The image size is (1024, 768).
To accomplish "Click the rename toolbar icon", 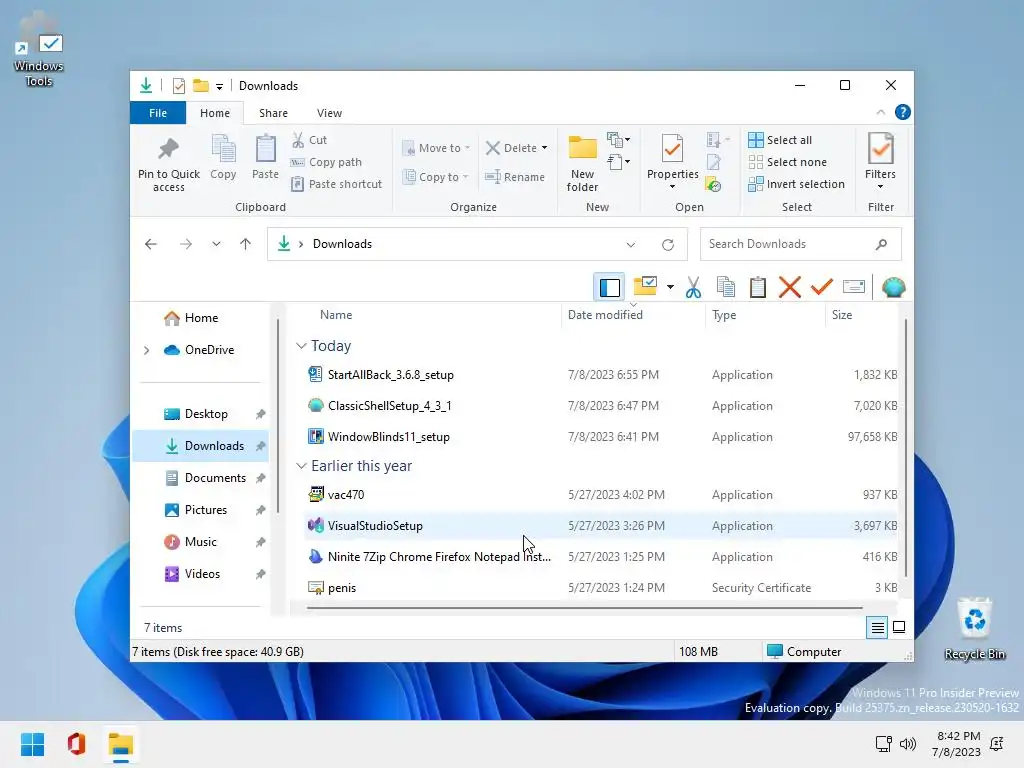I will point(854,287).
